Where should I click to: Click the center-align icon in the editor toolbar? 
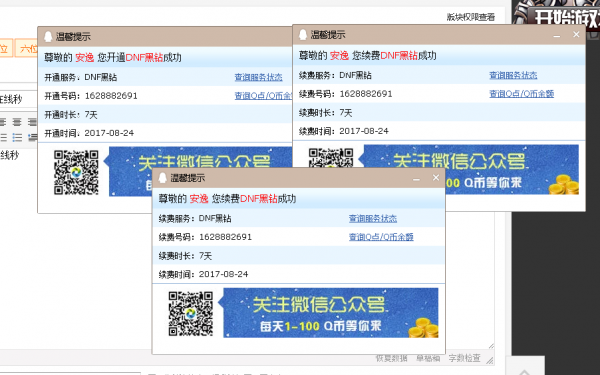[x=17, y=122]
